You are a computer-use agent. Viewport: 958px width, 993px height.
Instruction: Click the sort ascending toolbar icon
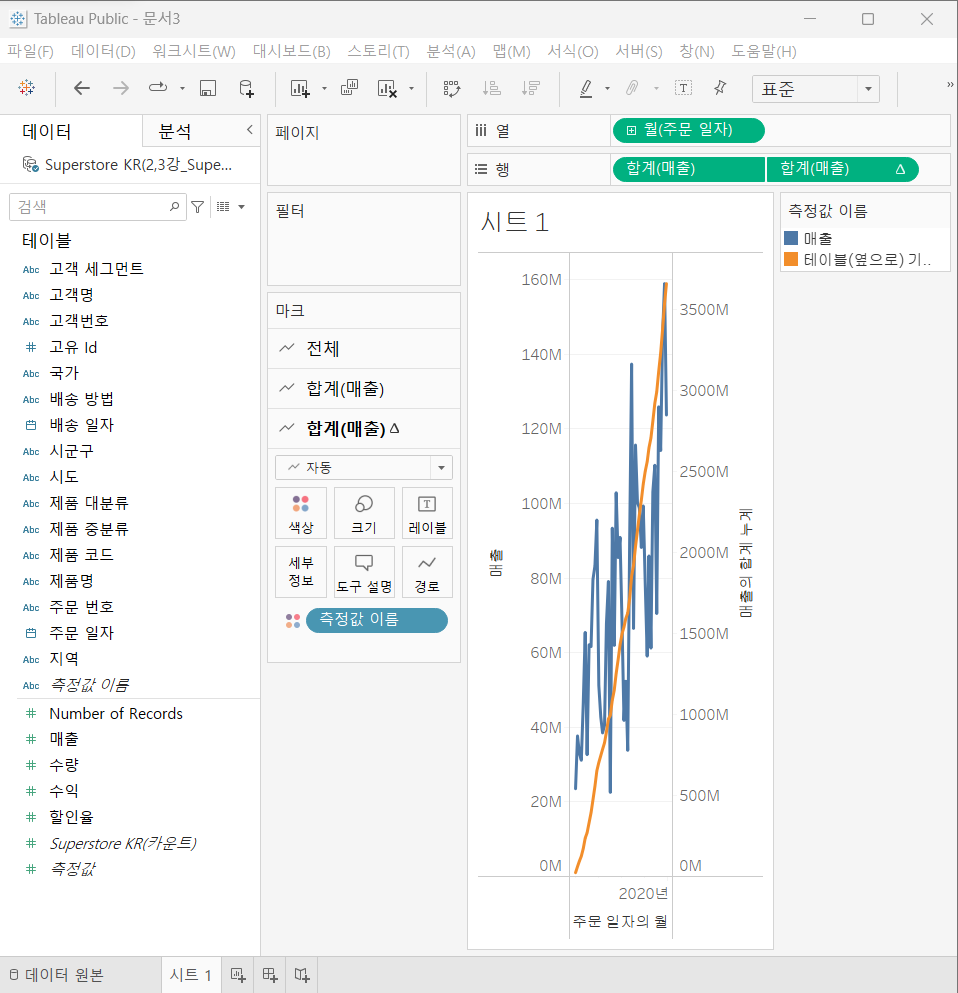[491, 89]
